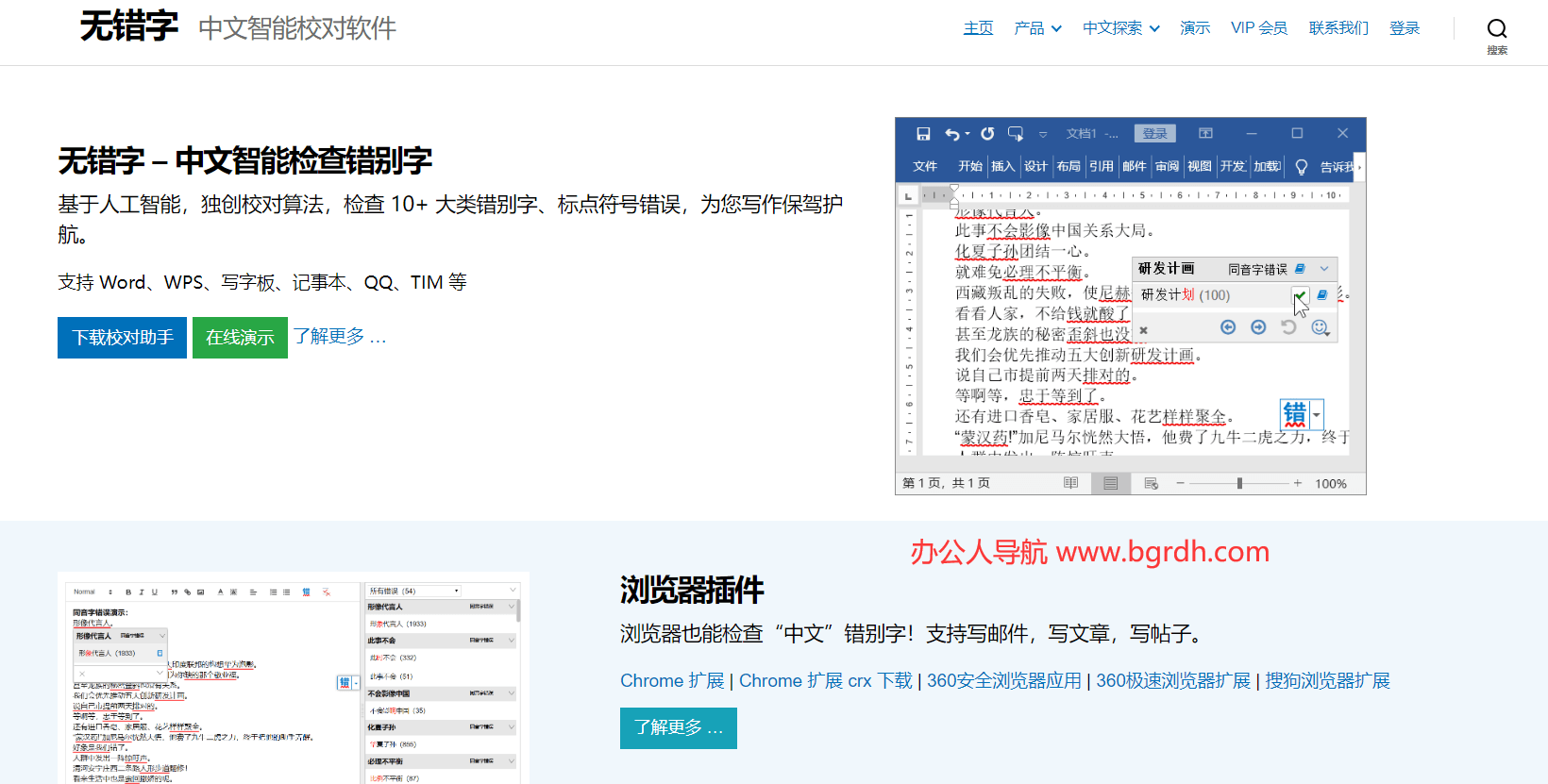Click the lightbulb icon in the Word ribbon
The height and width of the screenshot is (784, 1548).
[1301, 167]
